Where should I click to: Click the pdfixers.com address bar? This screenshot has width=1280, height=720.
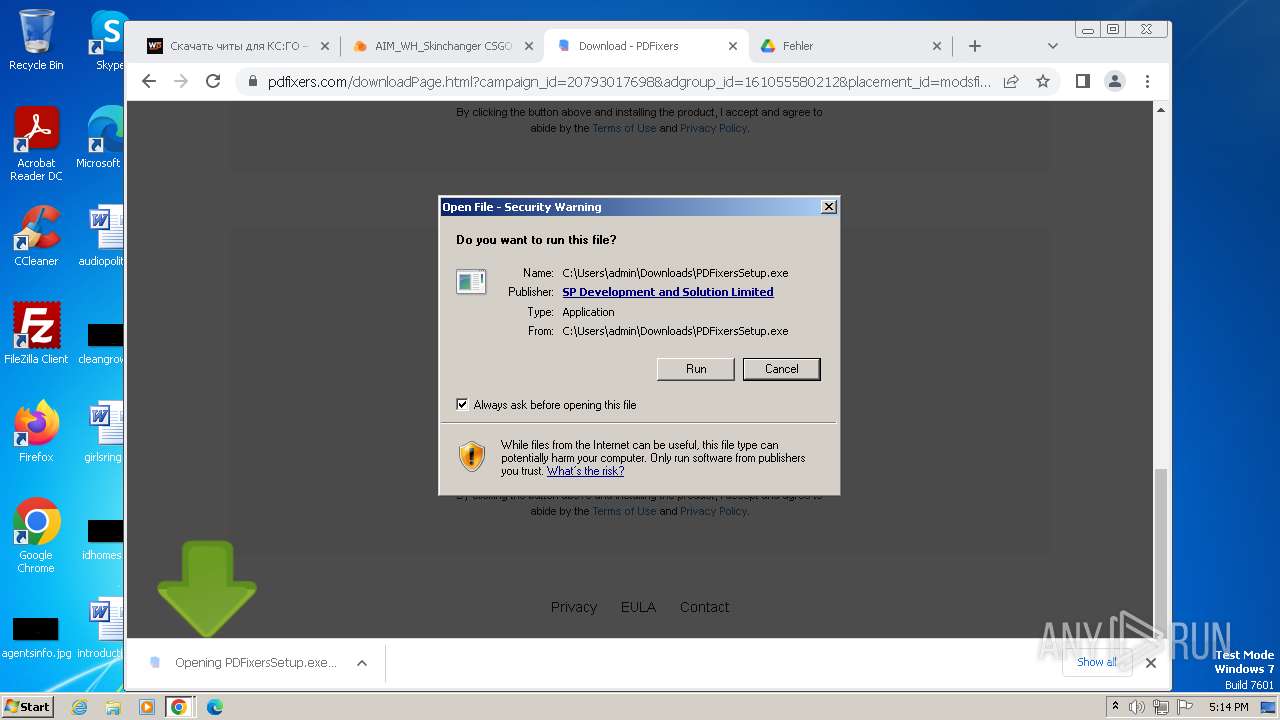[x=629, y=82]
